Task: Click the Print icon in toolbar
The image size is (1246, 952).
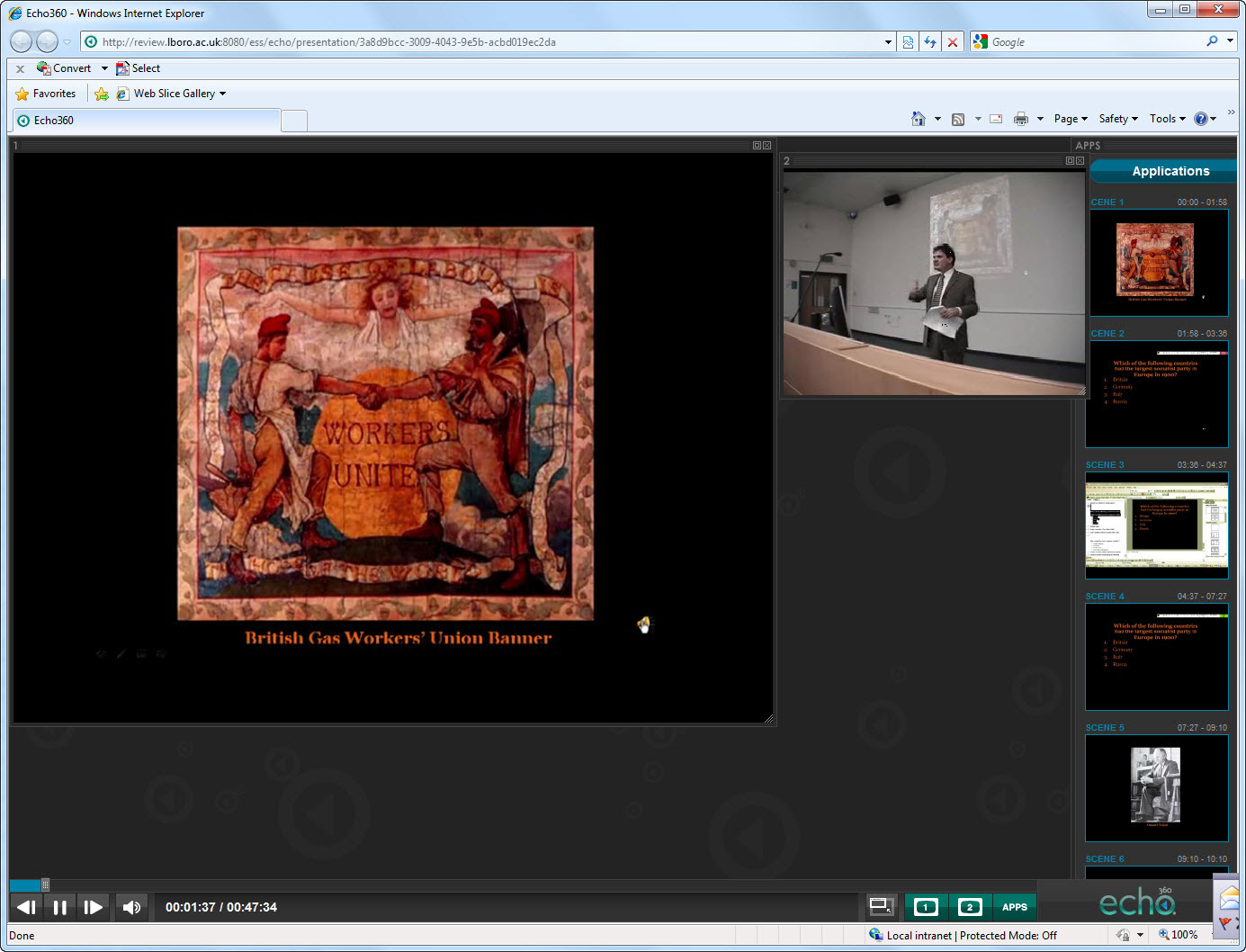Action: 1020,119
